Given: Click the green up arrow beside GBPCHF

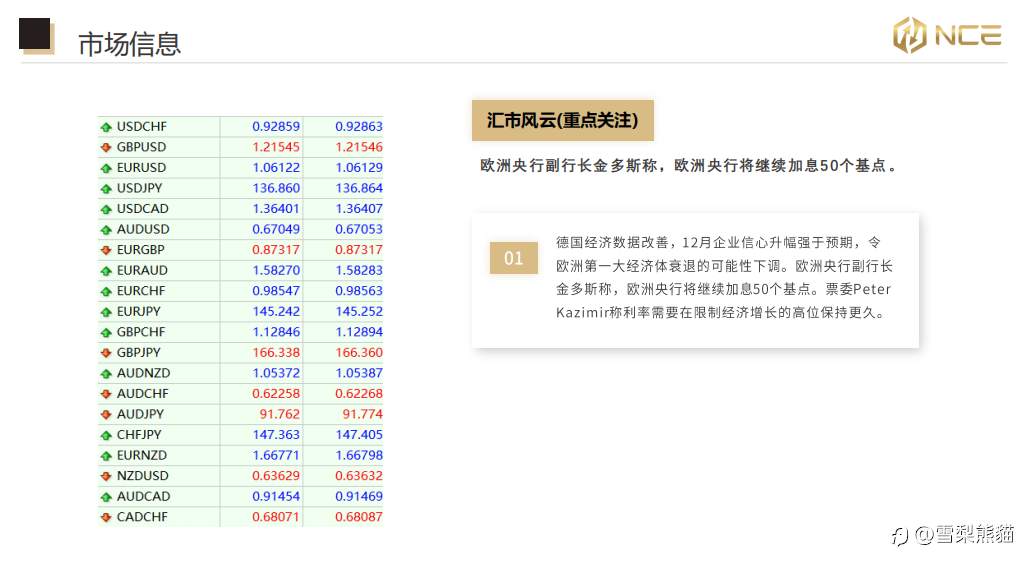Looking at the screenshot, I should coord(106,333).
